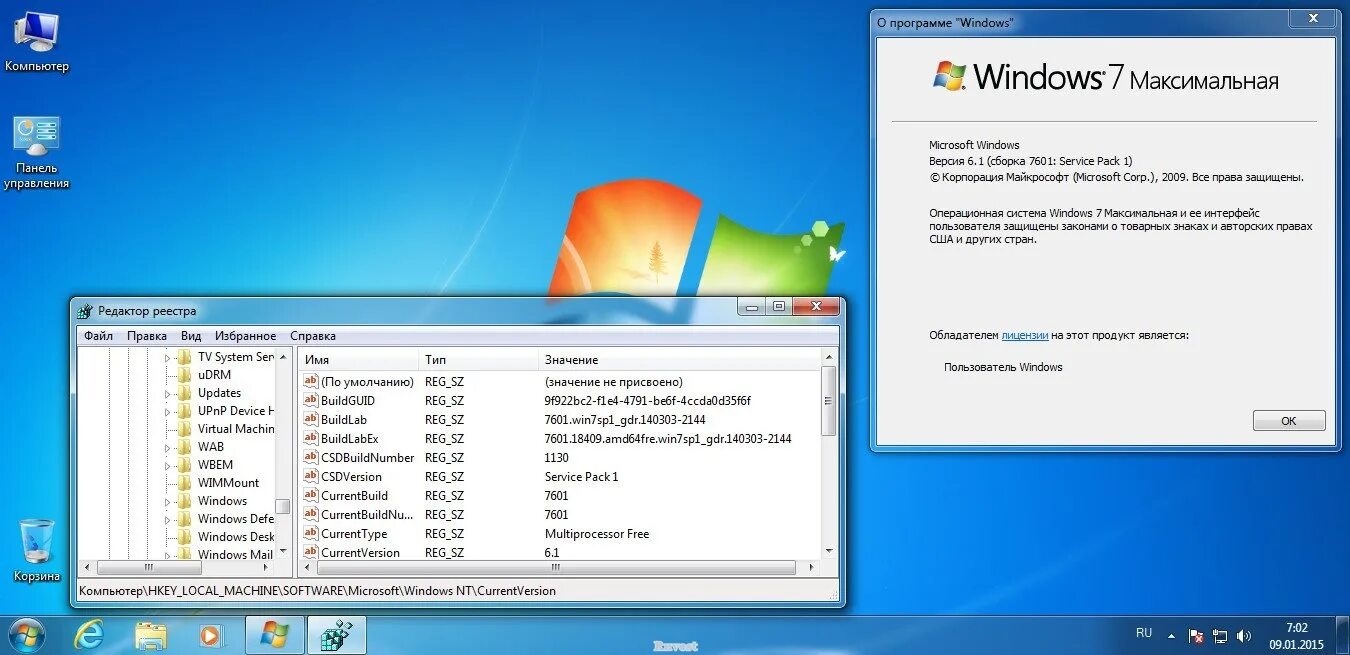Viewport: 1350px width, 655px height.
Task: Open the Файл menu in Registry Editor
Action: [x=98, y=336]
